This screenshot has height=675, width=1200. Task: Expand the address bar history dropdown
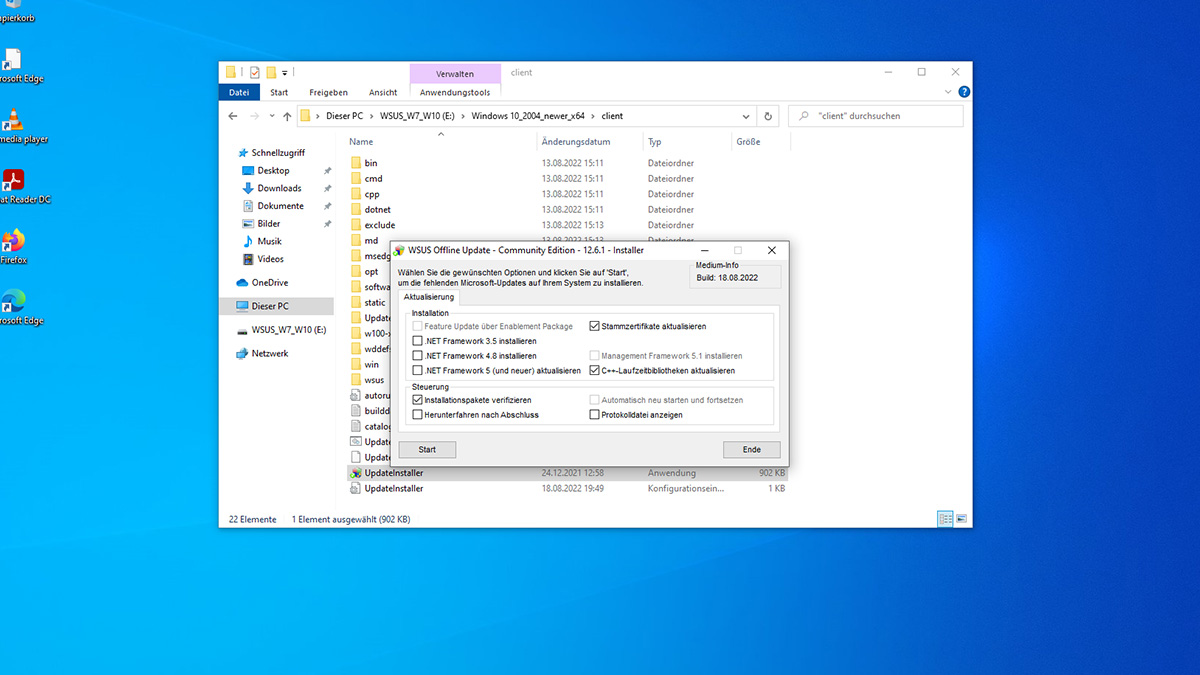click(x=747, y=116)
